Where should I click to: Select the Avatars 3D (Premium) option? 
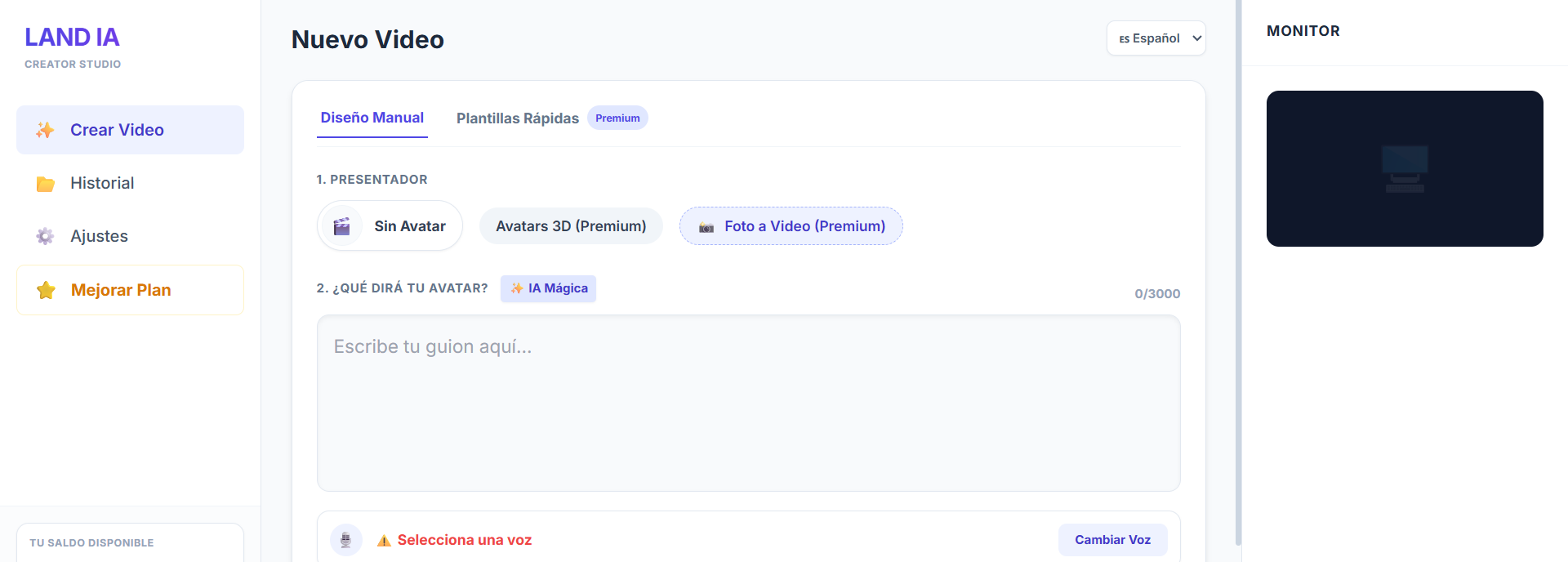point(571,226)
